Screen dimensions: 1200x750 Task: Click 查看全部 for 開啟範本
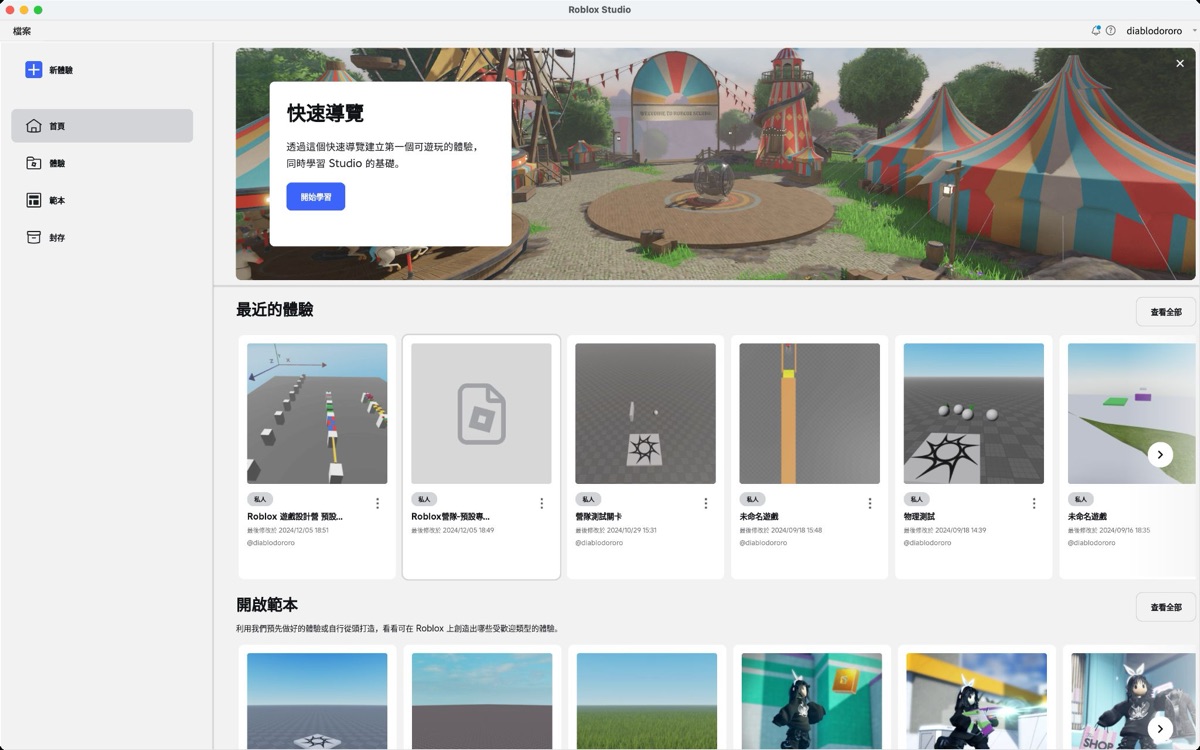1166,607
